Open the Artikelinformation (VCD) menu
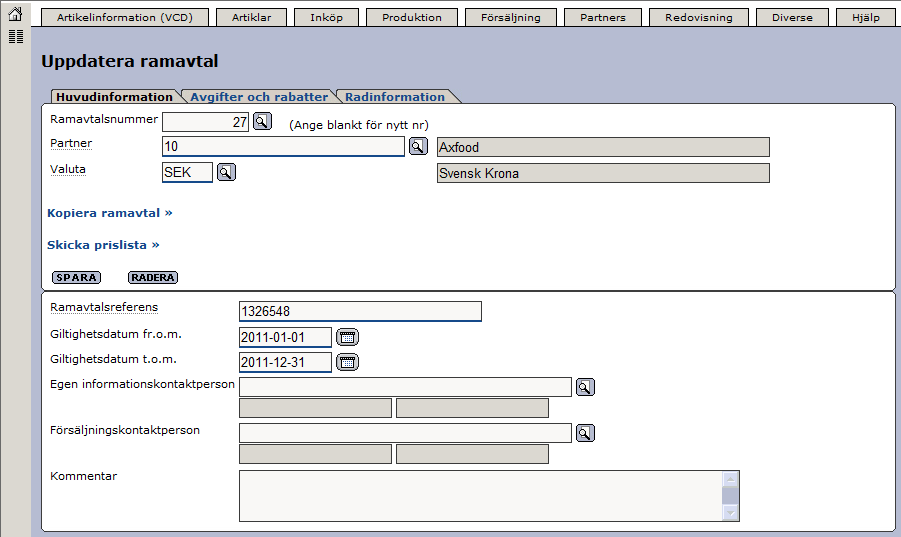The image size is (901, 537). tap(125, 17)
